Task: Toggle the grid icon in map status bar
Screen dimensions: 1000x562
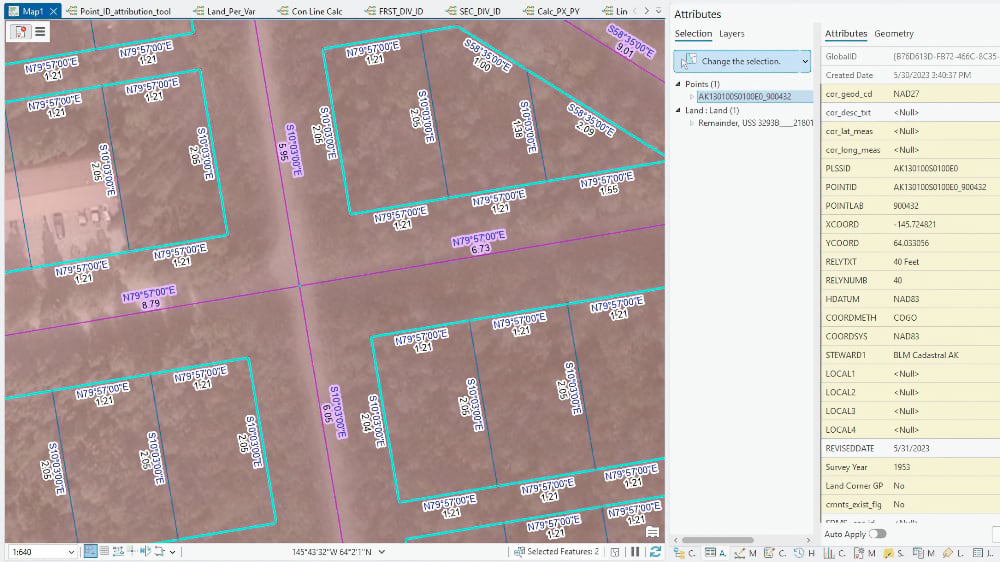Action: point(104,551)
